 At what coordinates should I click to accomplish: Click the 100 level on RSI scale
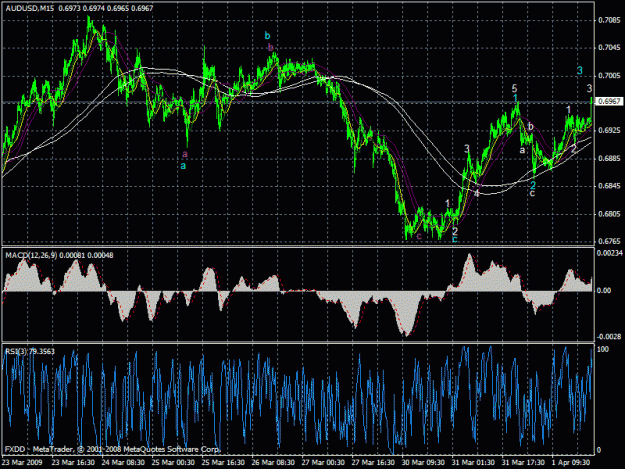pos(603,349)
